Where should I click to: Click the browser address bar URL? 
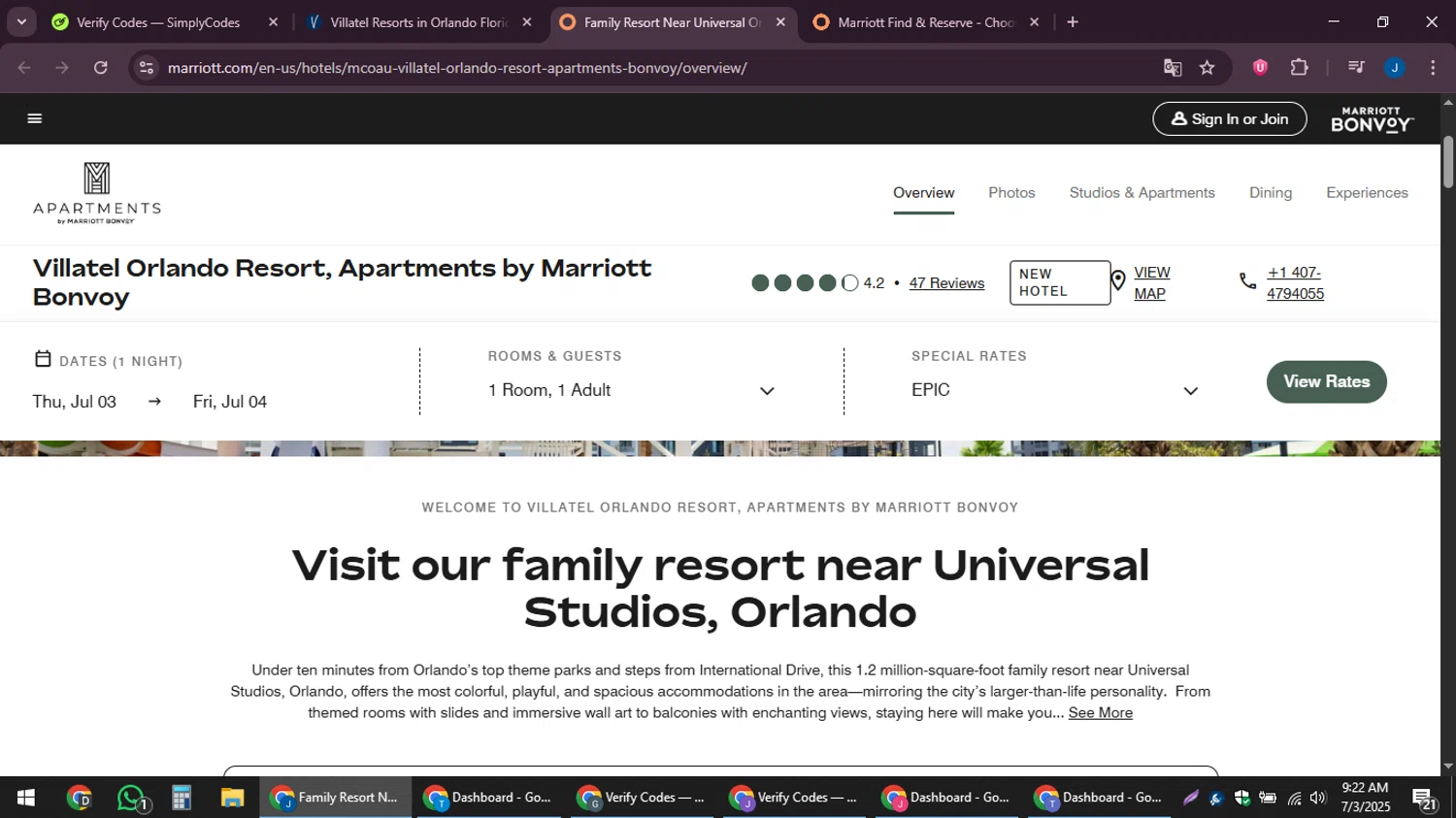(456, 68)
